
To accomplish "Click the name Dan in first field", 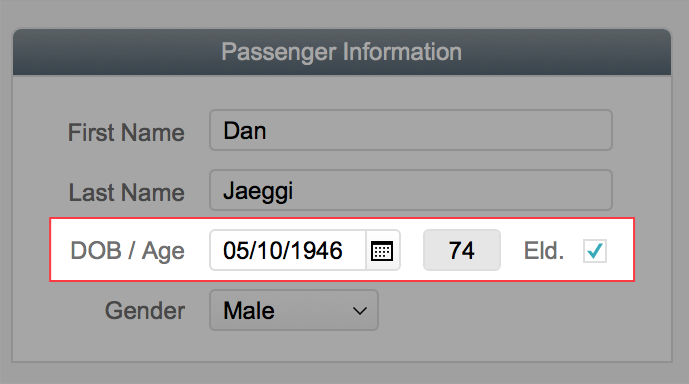I will (x=245, y=130).
